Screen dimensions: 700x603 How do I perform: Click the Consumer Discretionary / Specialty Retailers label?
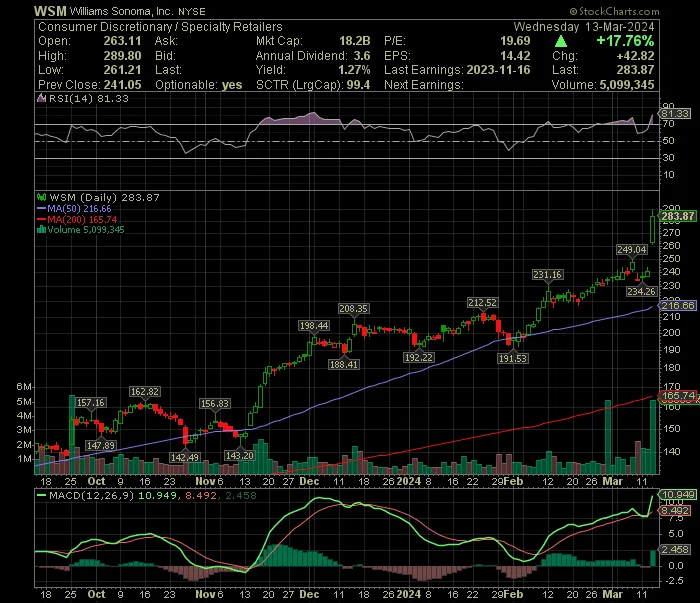(x=160, y=27)
